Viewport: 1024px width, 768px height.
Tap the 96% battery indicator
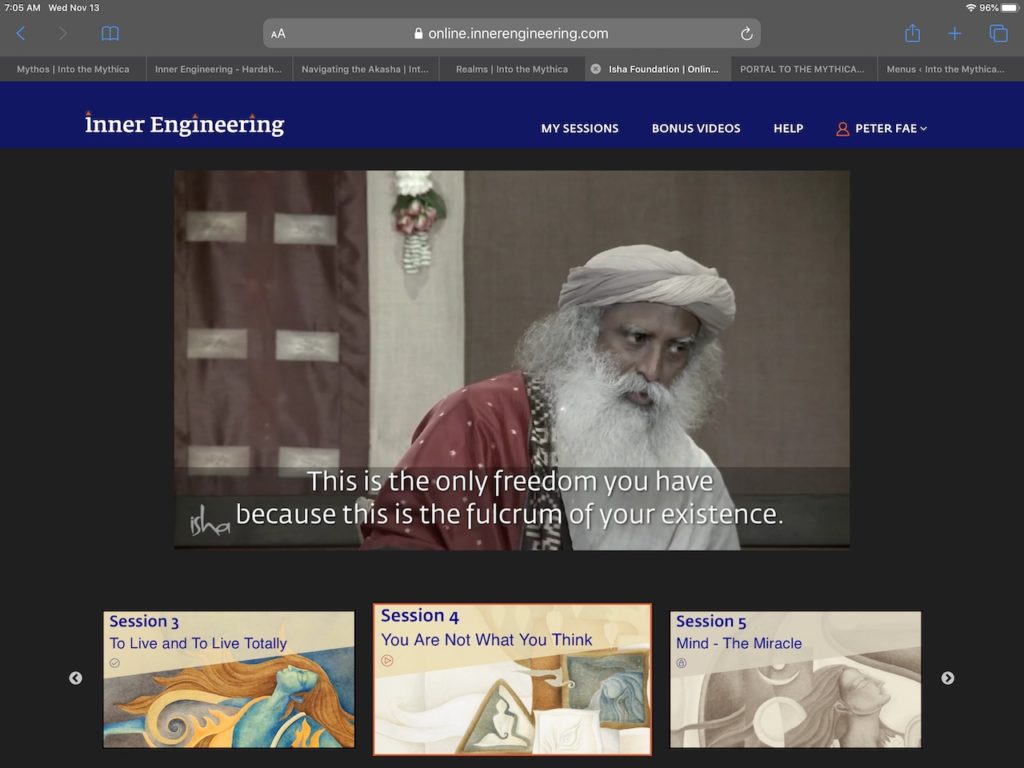(999, 8)
